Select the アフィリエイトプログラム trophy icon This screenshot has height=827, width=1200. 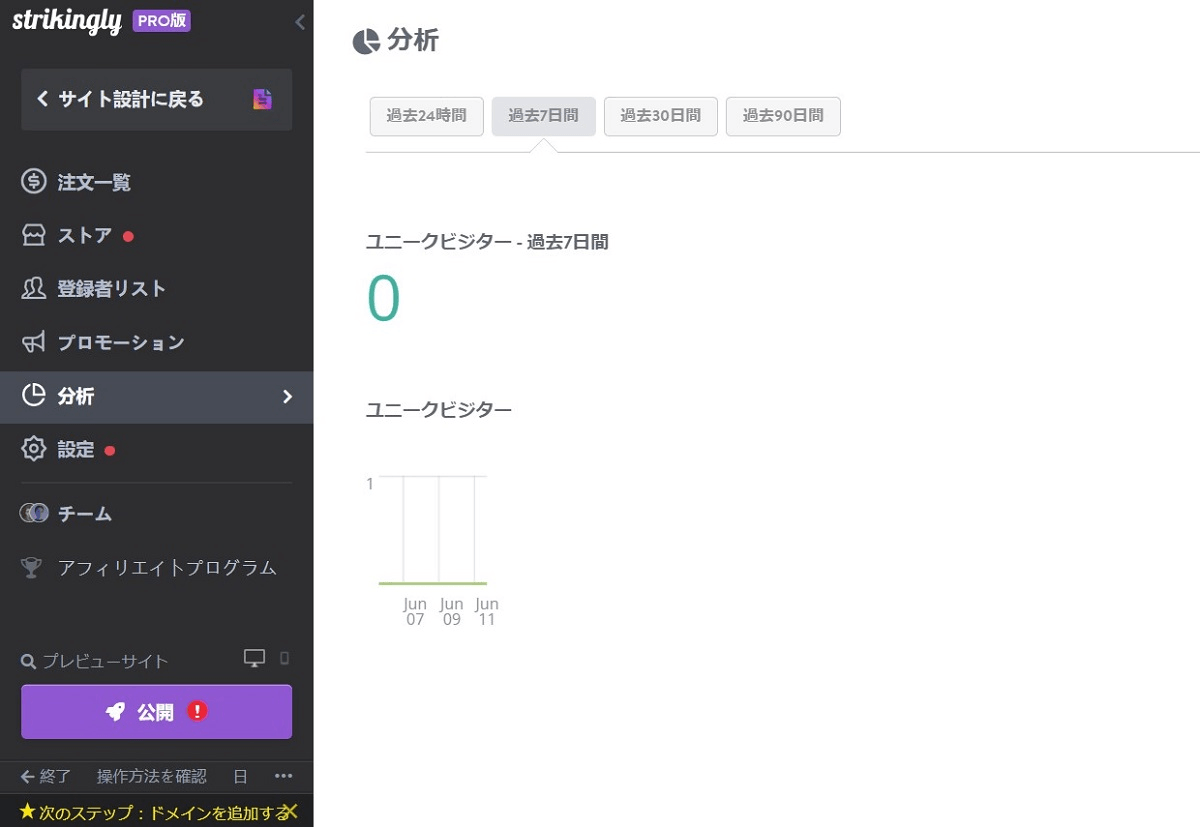[31, 567]
